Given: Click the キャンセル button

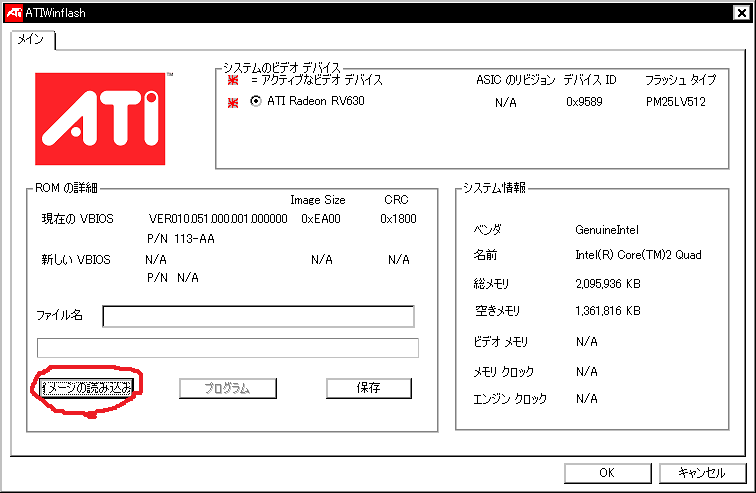Looking at the screenshot, I should tap(702, 473).
